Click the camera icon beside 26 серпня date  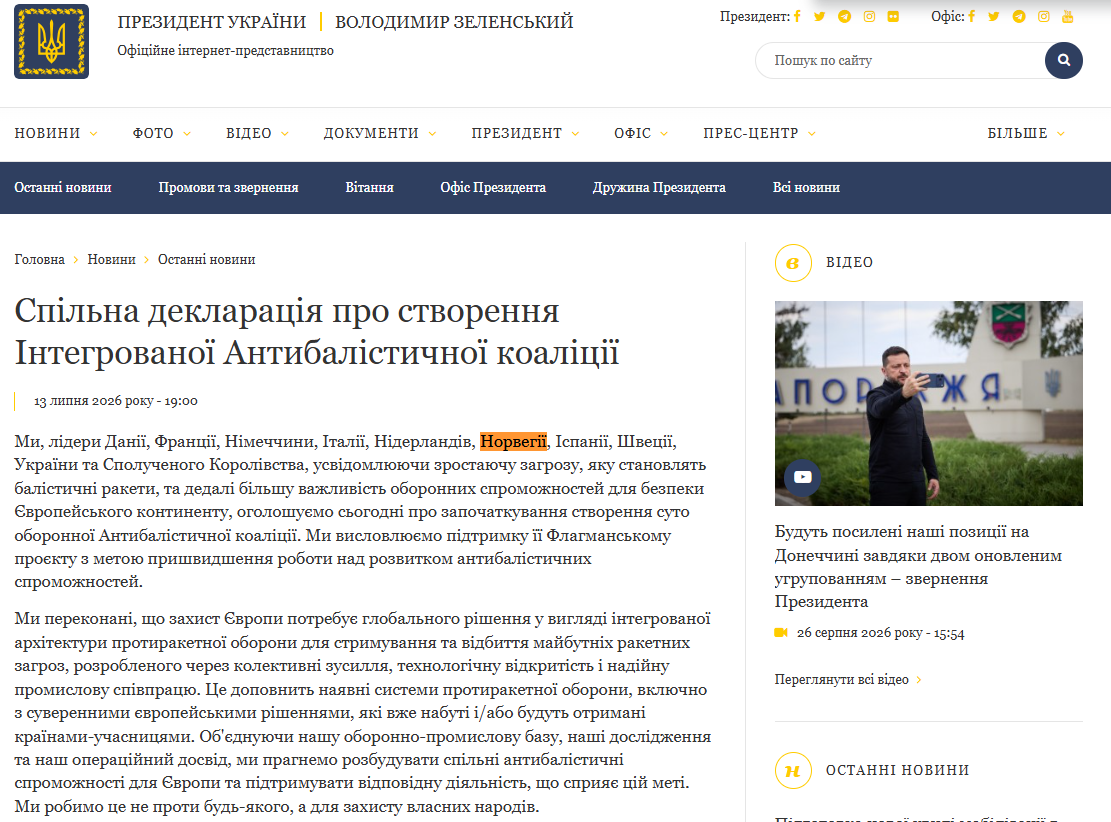click(781, 632)
